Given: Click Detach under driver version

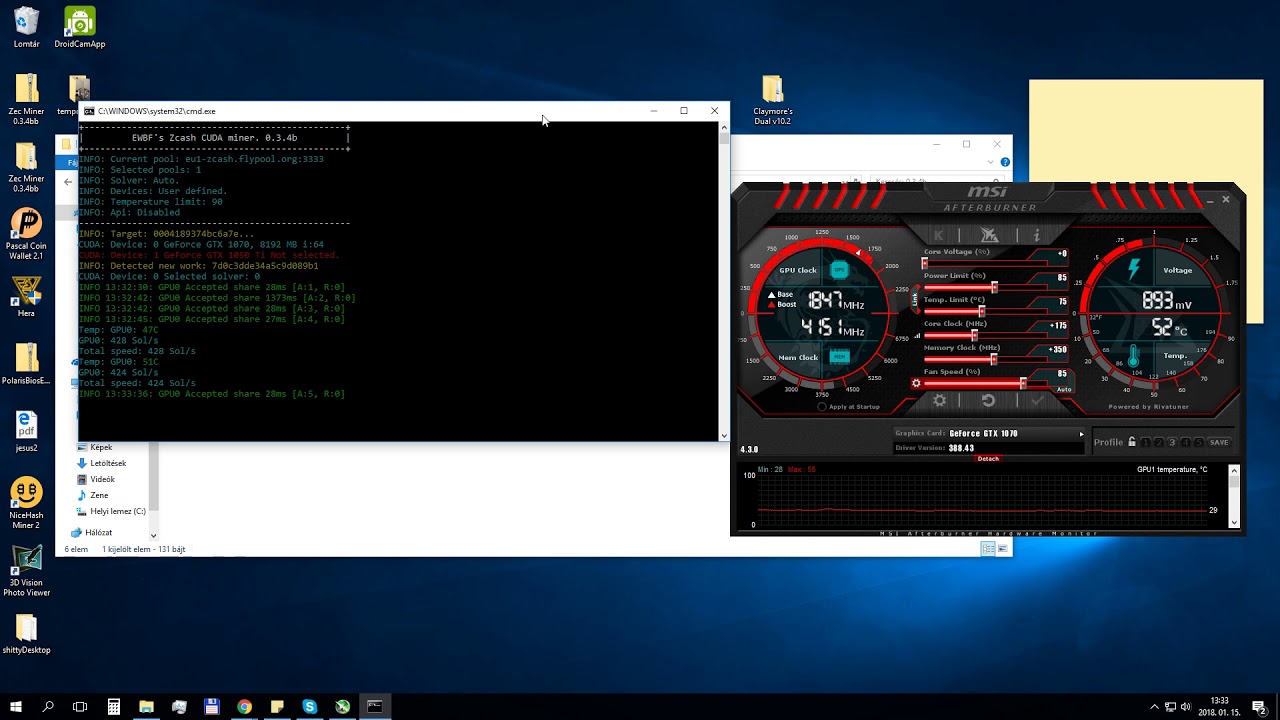Looking at the screenshot, I should [x=988, y=459].
